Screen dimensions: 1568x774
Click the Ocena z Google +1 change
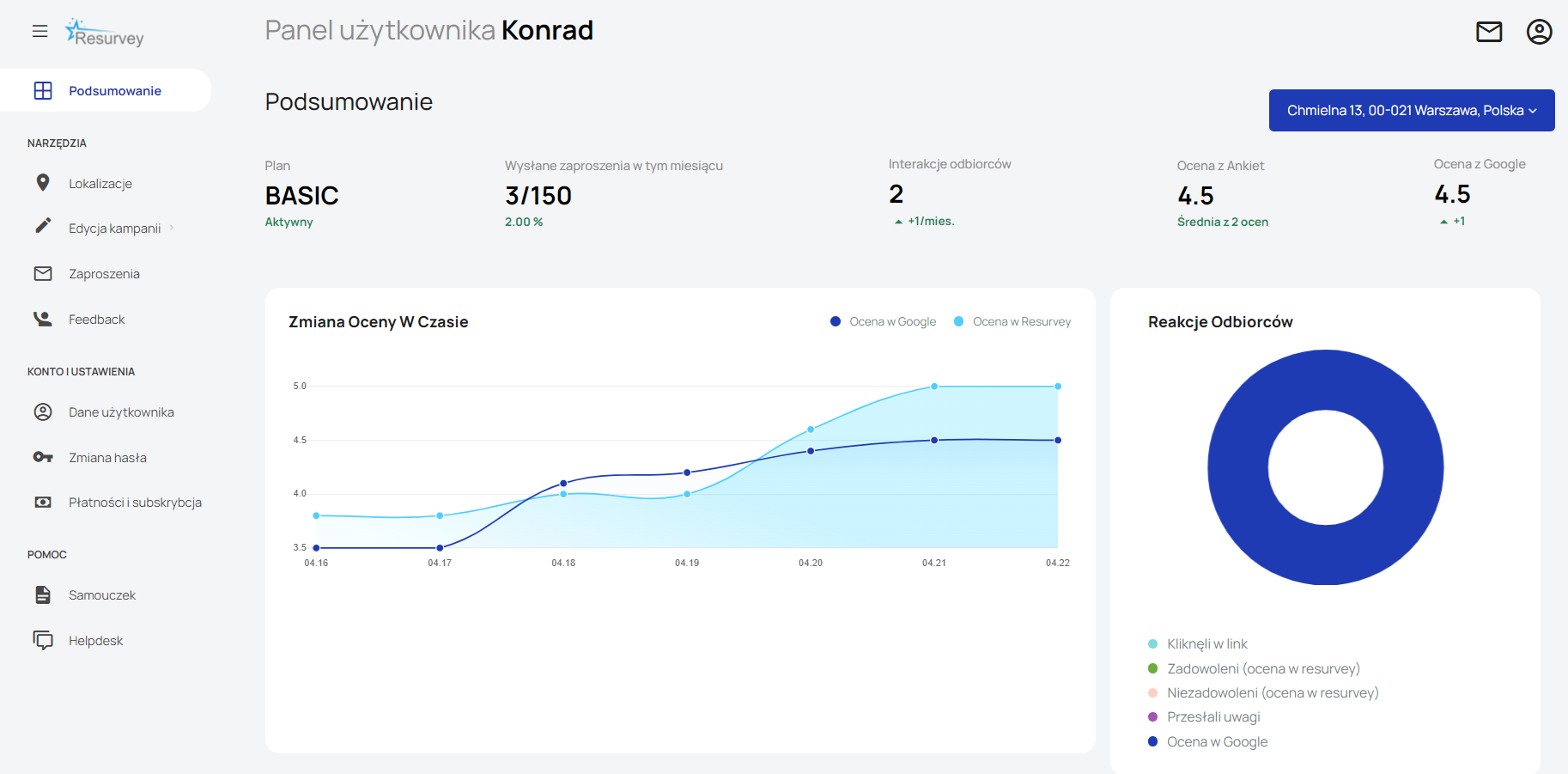(x=1453, y=221)
